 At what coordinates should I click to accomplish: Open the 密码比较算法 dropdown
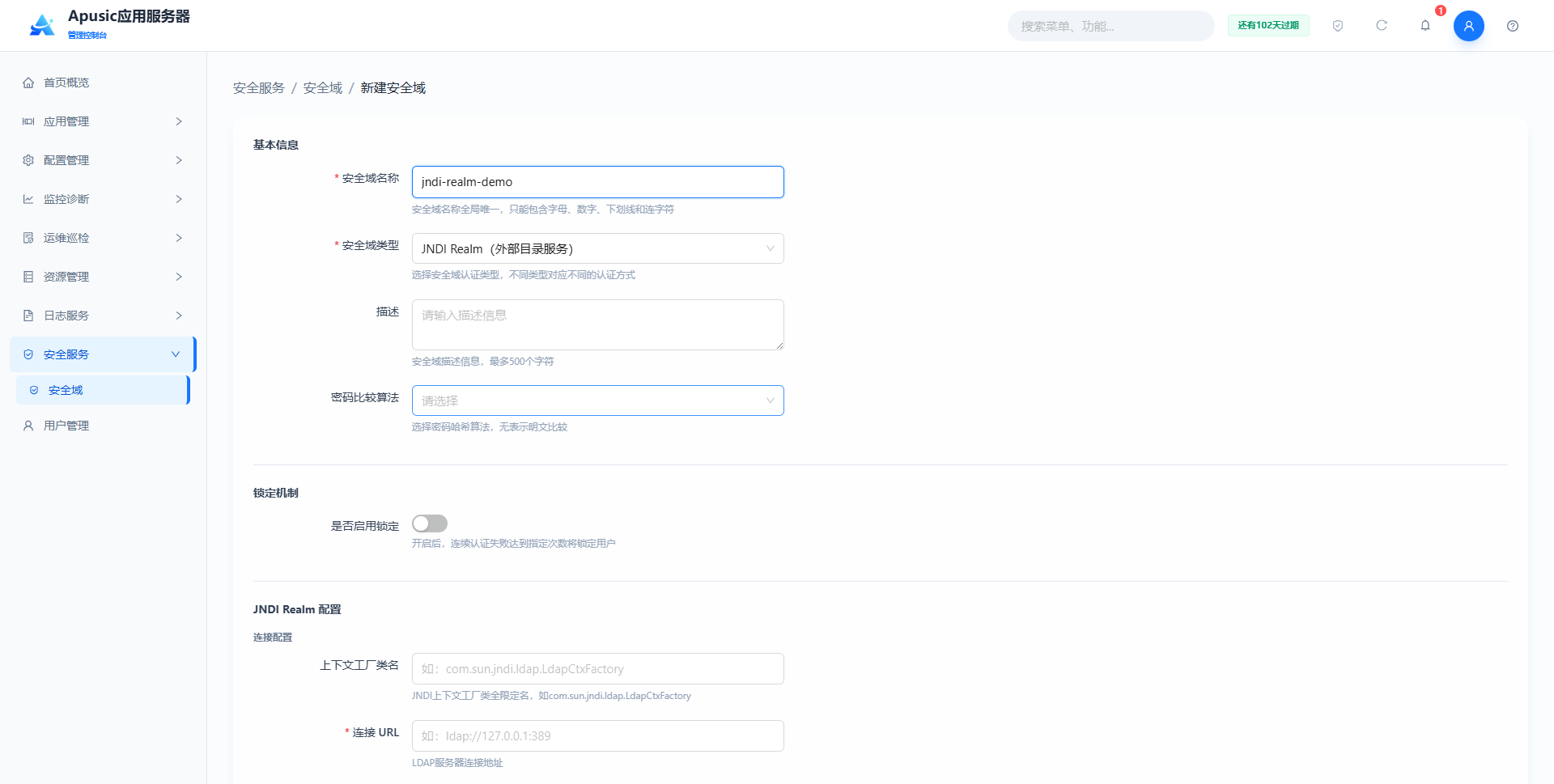[x=598, y=400]
